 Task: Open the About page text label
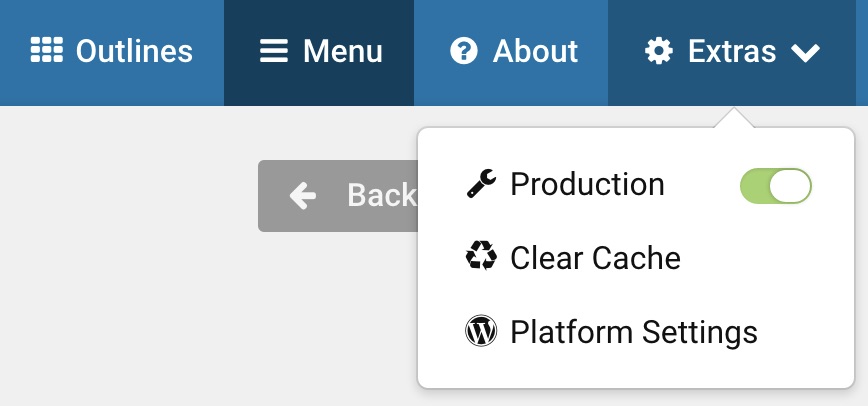535,52
